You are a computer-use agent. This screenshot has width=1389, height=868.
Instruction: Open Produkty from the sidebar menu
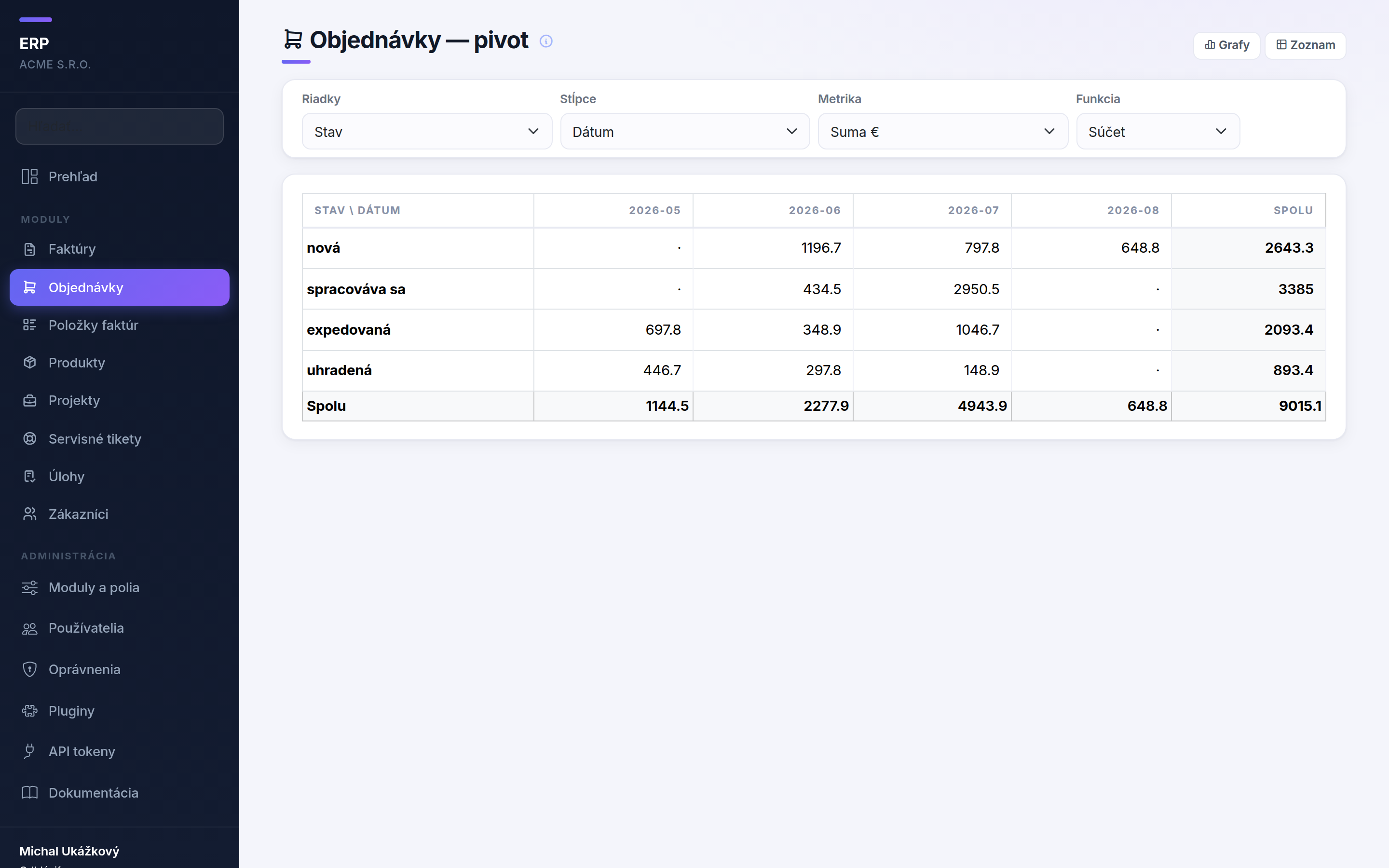[x=120, y=363]
